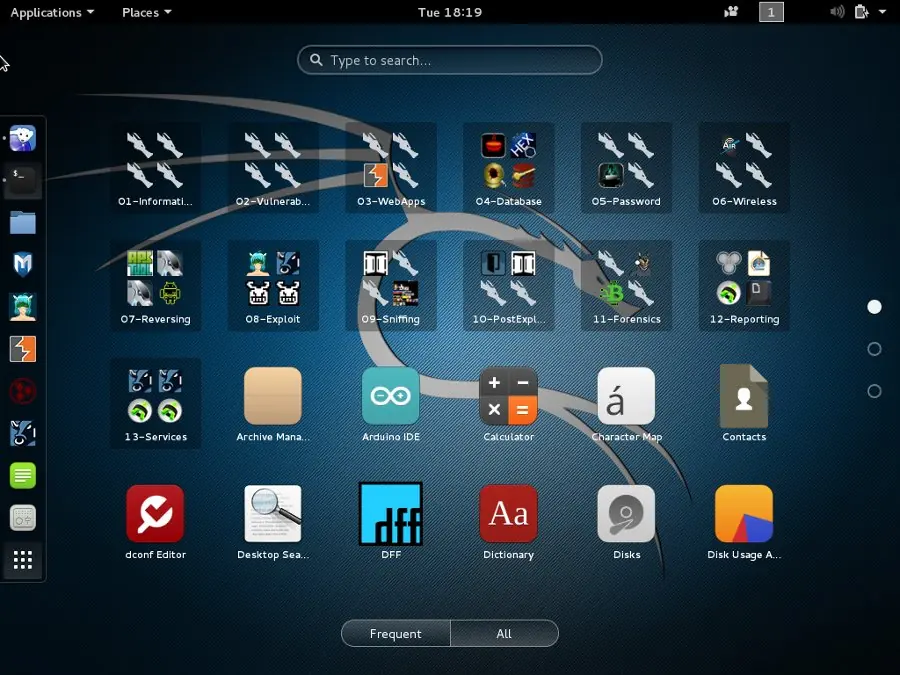Launch Armitage from the dock
This screenshot has width=900, height=675.
point(23,307)
